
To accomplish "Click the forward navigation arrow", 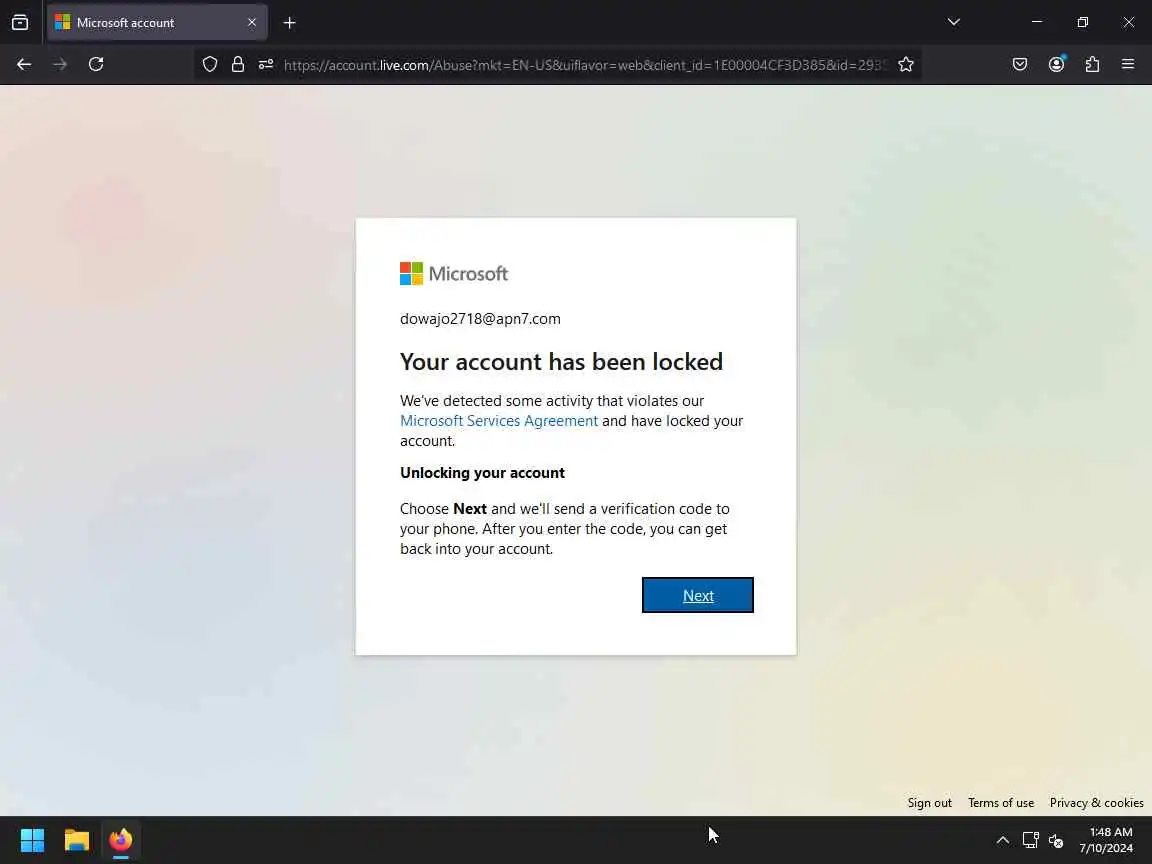I will tap(60, 65).
